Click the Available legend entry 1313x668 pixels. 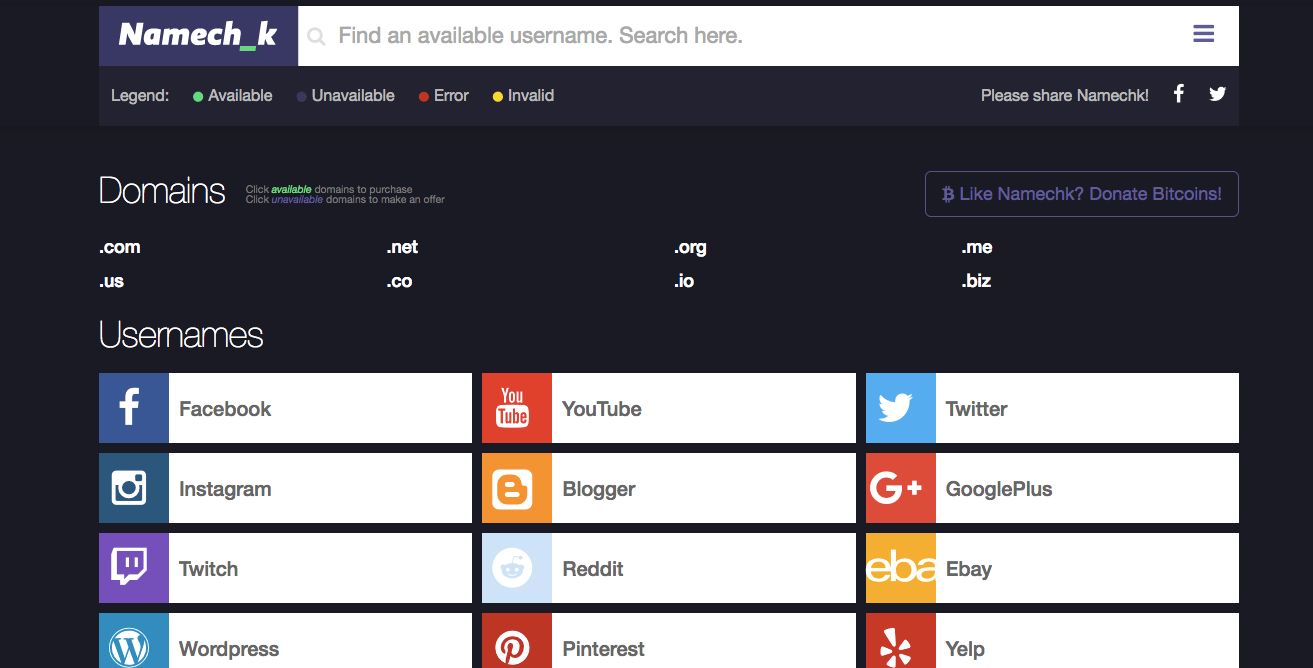point(232,96)
